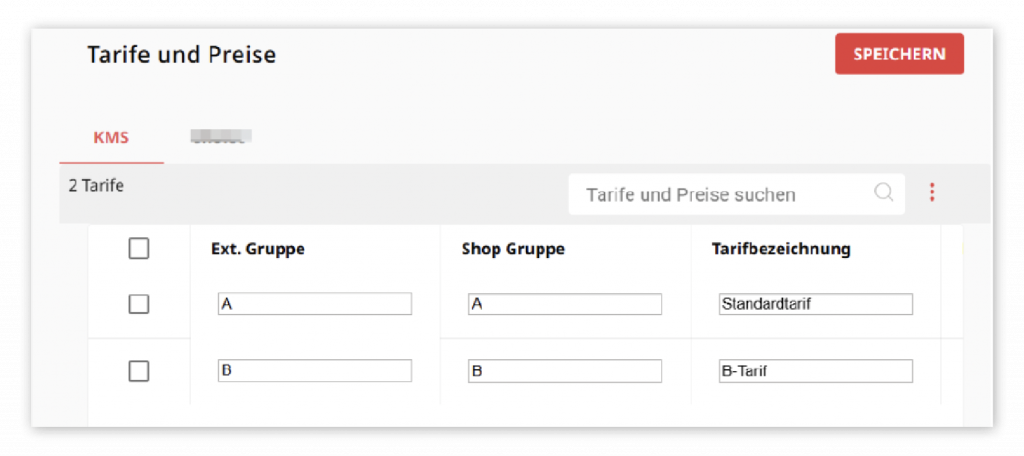Sort by the Shop Gruppe column header

[x=513, y=249]
